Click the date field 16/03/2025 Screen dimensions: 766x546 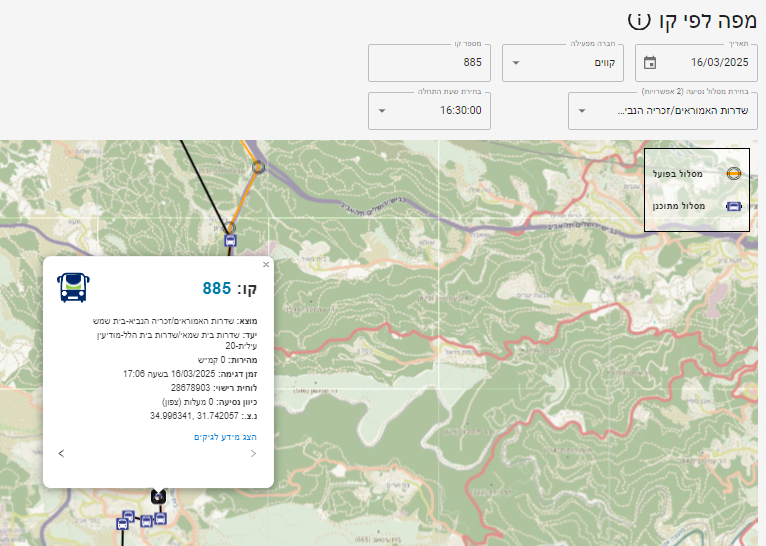click(696, 63)
